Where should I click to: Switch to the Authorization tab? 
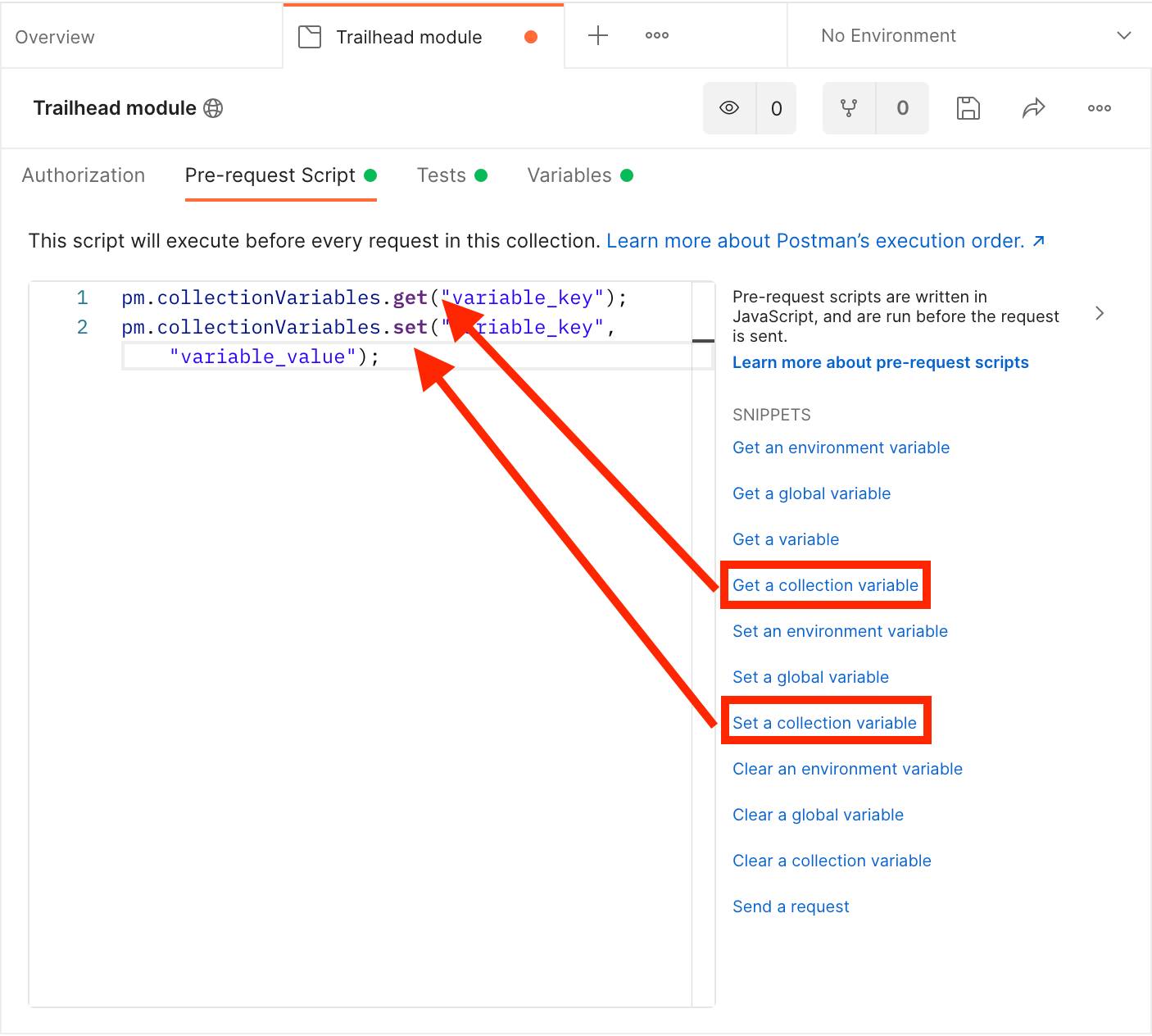pos(84,175)
